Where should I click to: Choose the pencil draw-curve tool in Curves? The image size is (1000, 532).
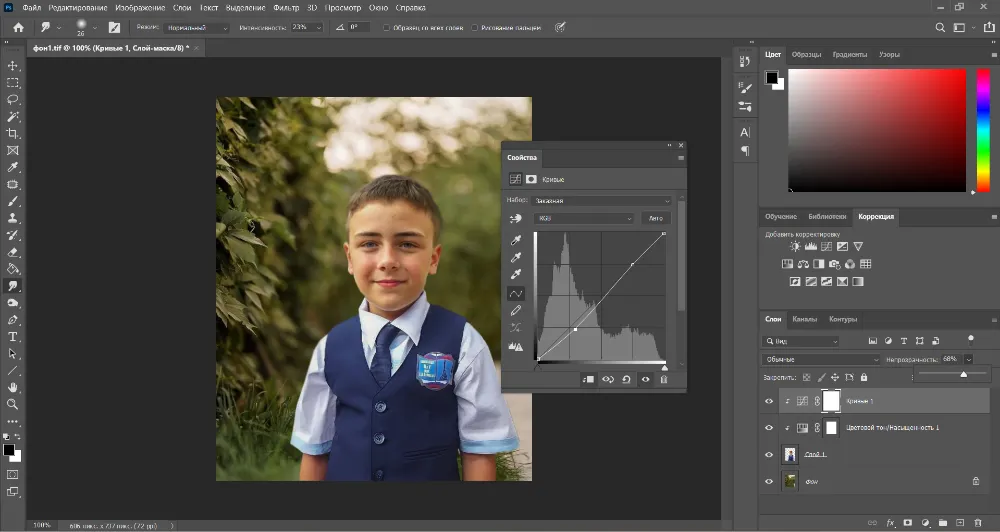pos(517,310)
